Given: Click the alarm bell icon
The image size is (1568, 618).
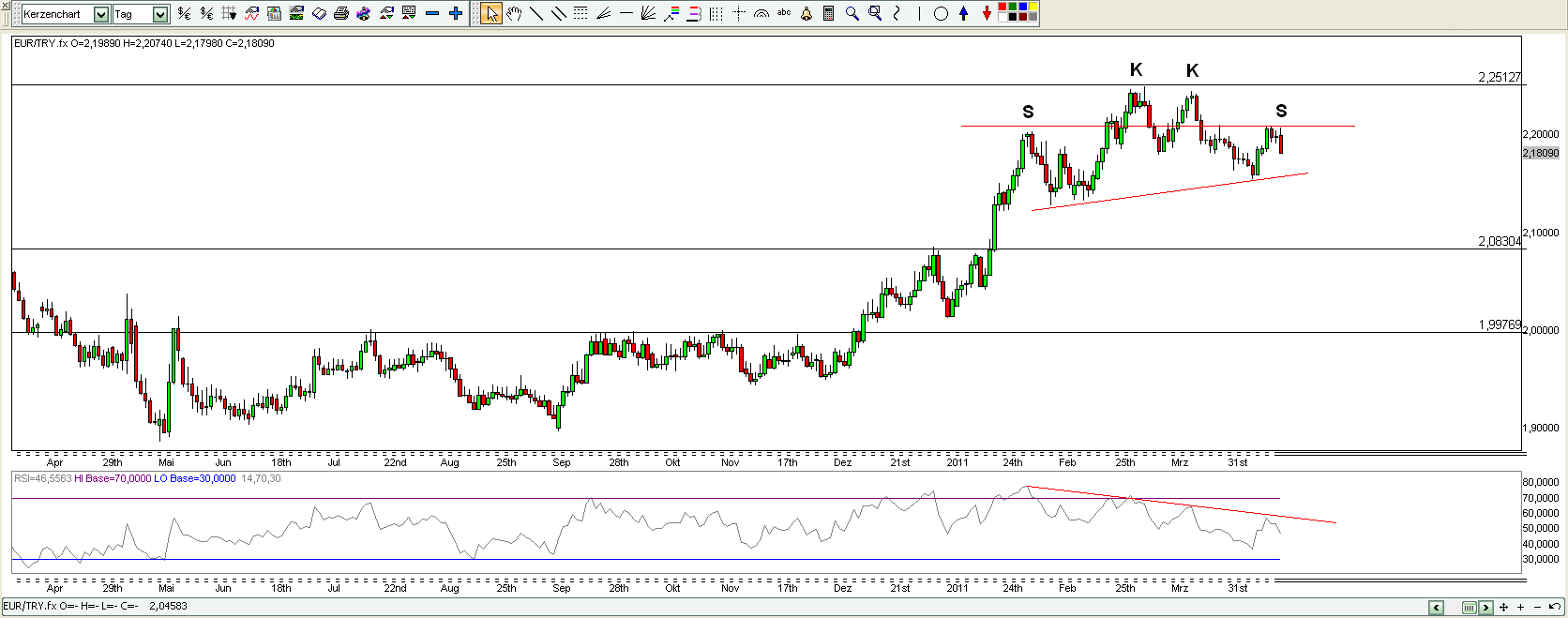Looking at the screenshot, I should (807, 14).
